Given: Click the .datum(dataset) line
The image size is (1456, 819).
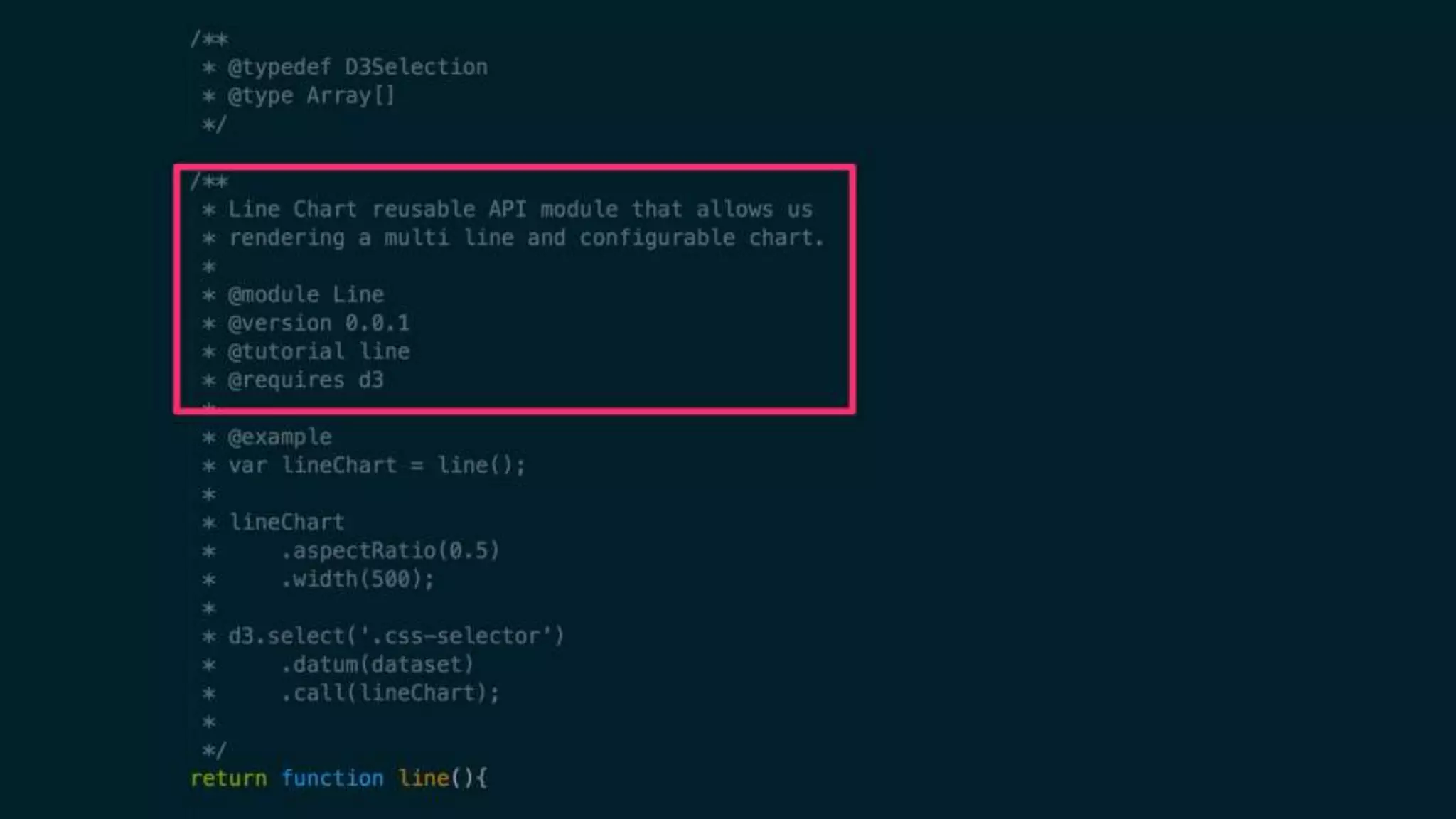Looking at the screenshot, I should point(377,664).
